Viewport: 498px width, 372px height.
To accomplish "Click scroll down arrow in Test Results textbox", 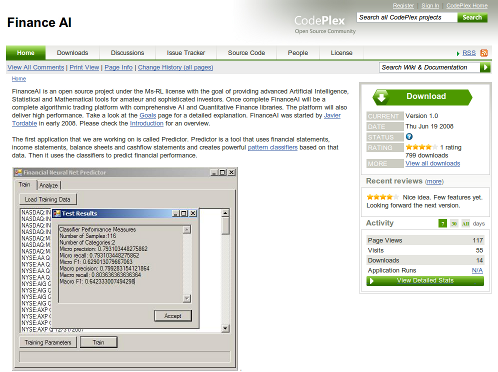I will click(x=187, y=299).
